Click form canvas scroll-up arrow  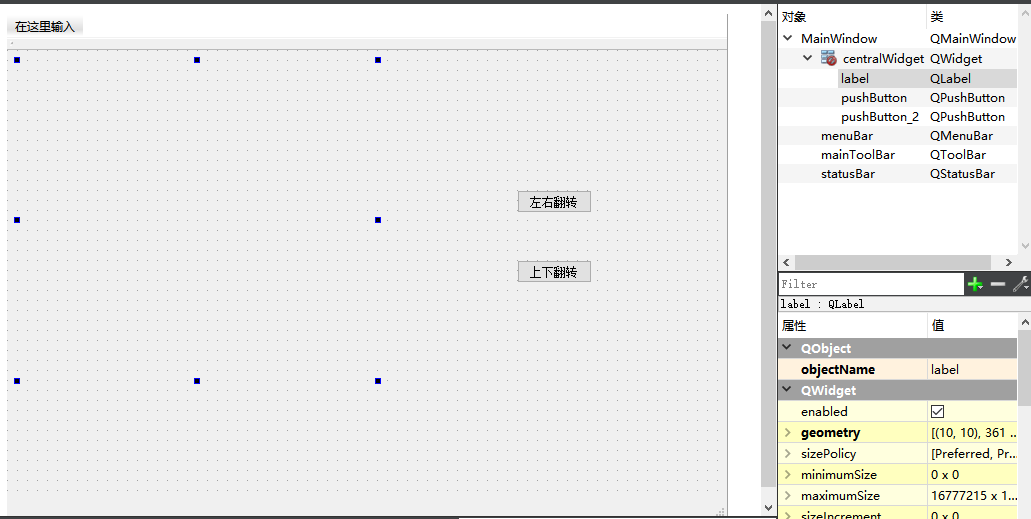coord(768,12)
